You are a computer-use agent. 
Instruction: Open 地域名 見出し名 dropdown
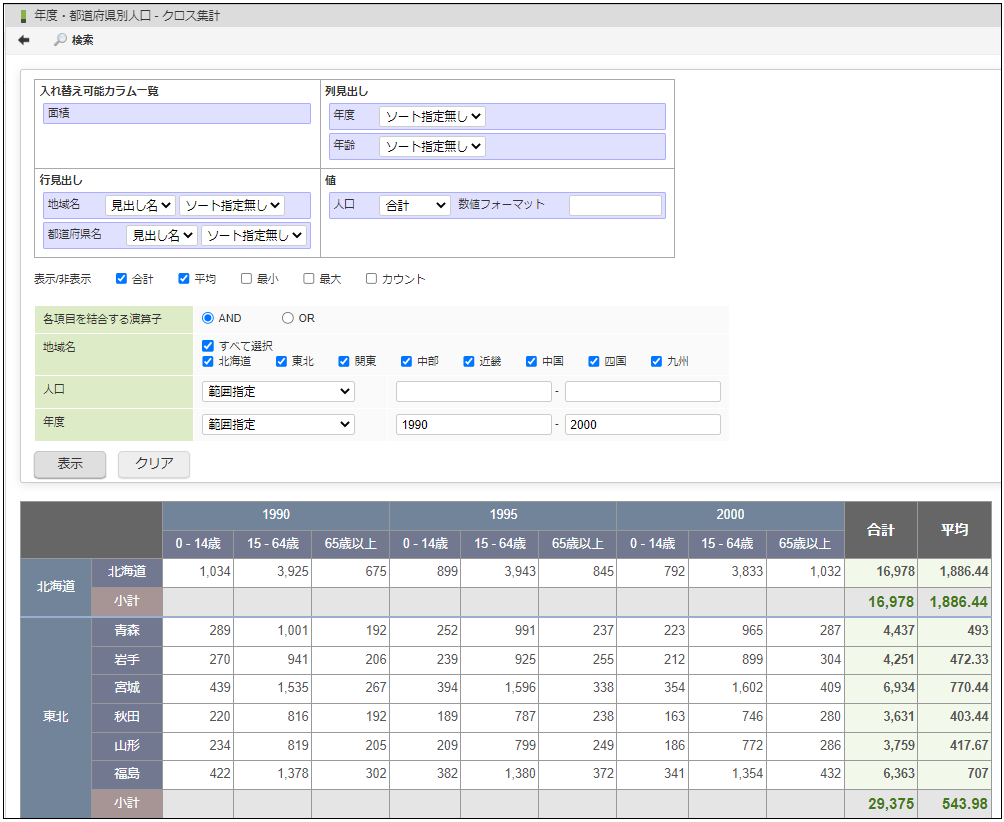tap(140, 206)
